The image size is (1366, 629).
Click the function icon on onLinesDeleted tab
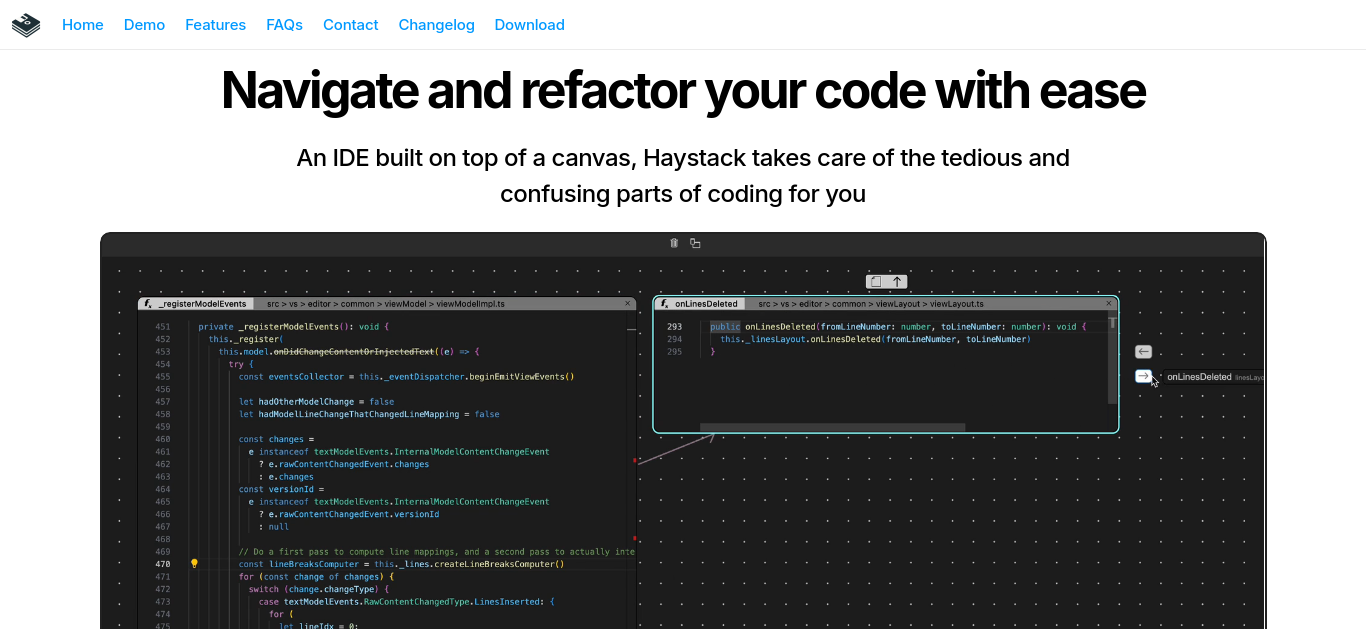[665, 303]
